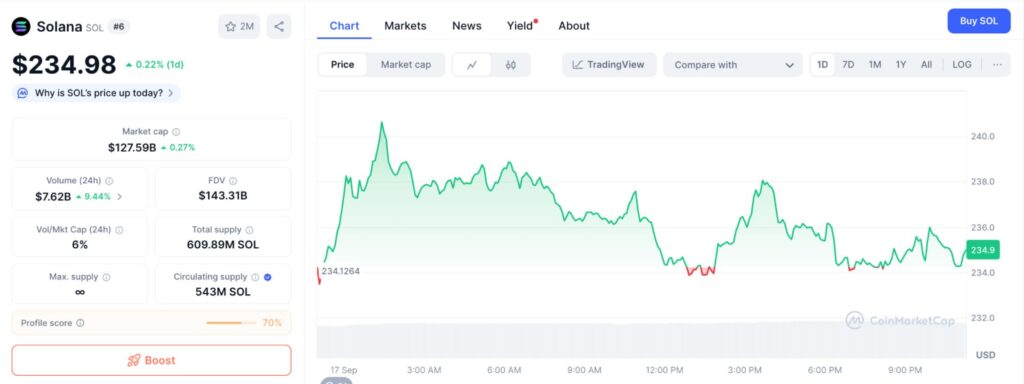1024x384 pixels.
Task: Expand Volume (24h) details chevron
Action: [x=120, y=196]
